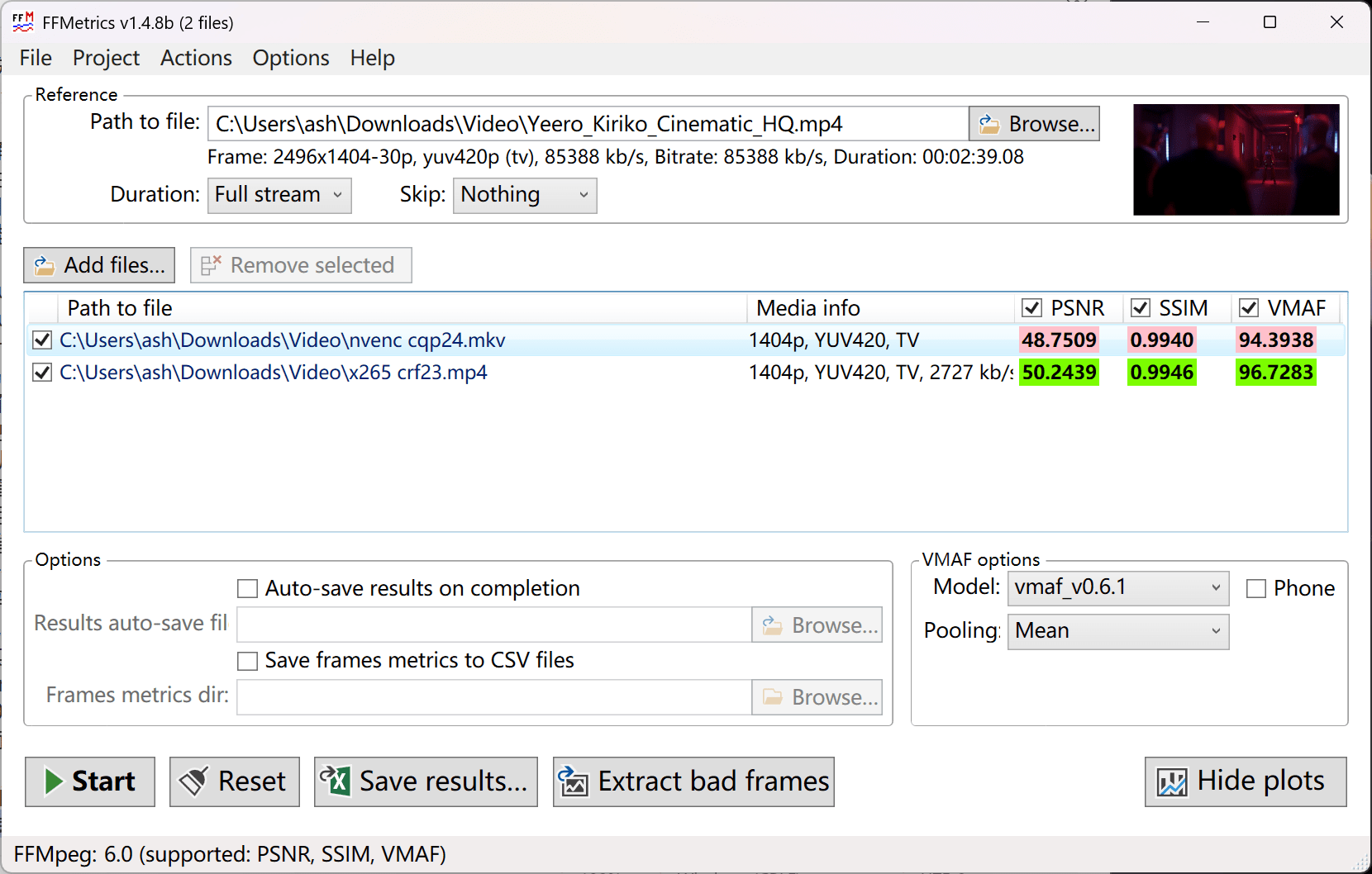Toggle the VMAF column checkbox
This screenshot has width=1372, height=874.
(x=1249, y=308)
